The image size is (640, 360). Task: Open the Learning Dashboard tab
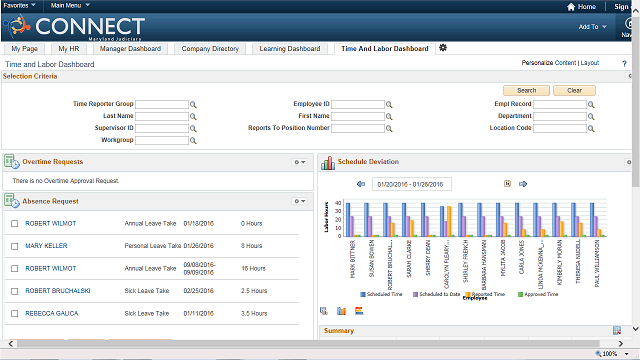click(x=290, y=49)
